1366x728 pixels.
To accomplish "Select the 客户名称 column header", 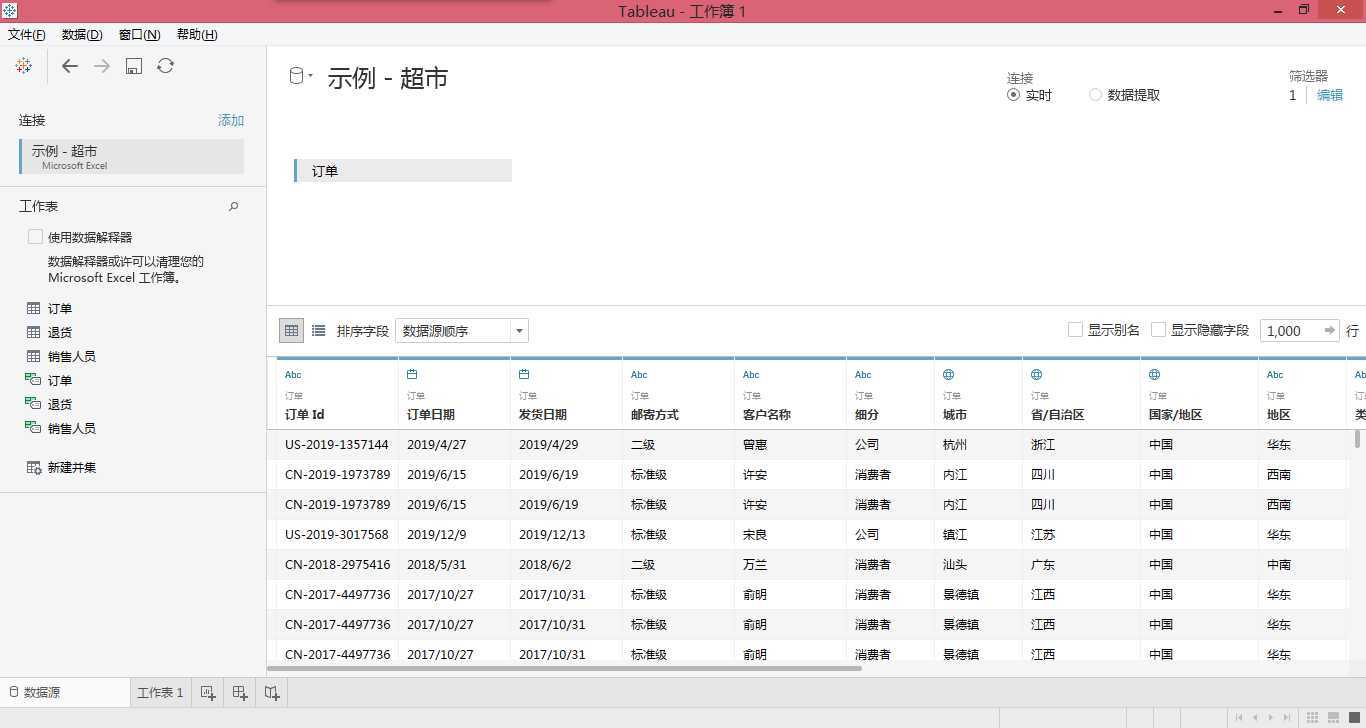I will click(790, 395).
